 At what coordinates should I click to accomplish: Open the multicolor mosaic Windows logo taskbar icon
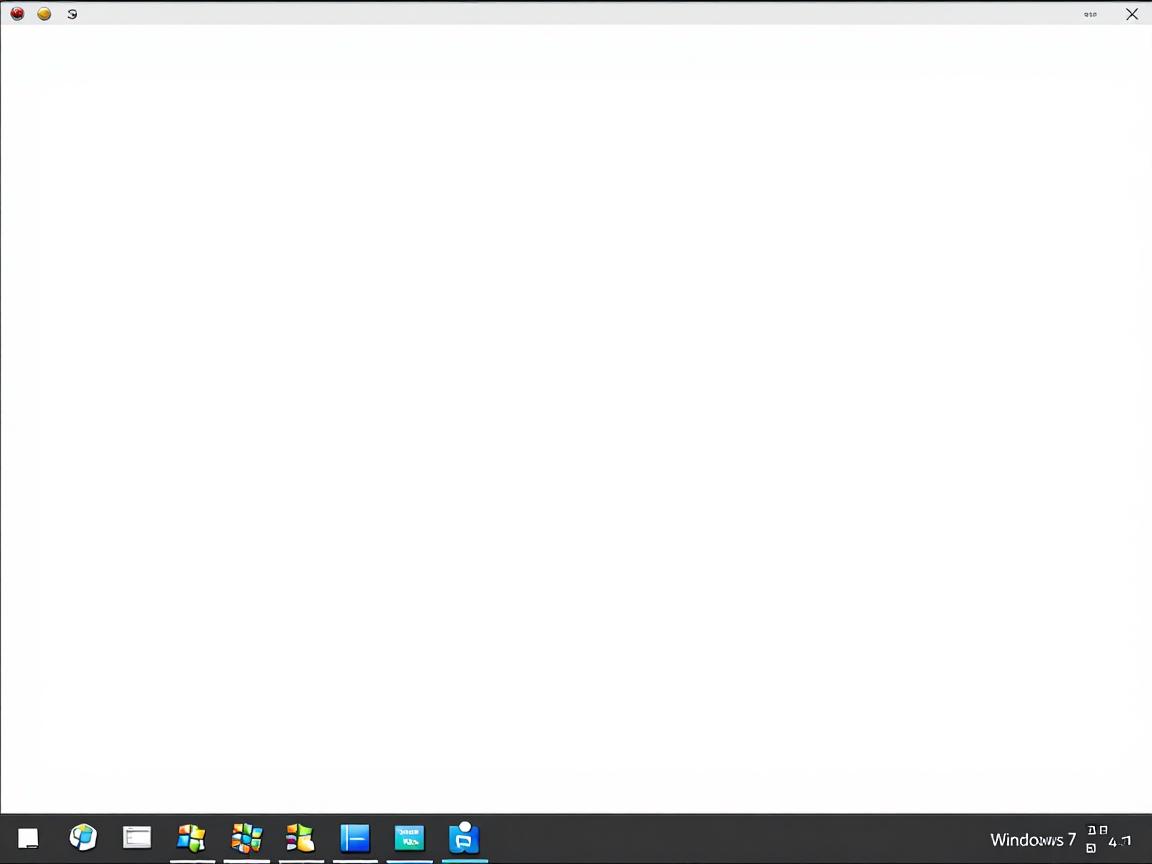[x=246, y=838]
